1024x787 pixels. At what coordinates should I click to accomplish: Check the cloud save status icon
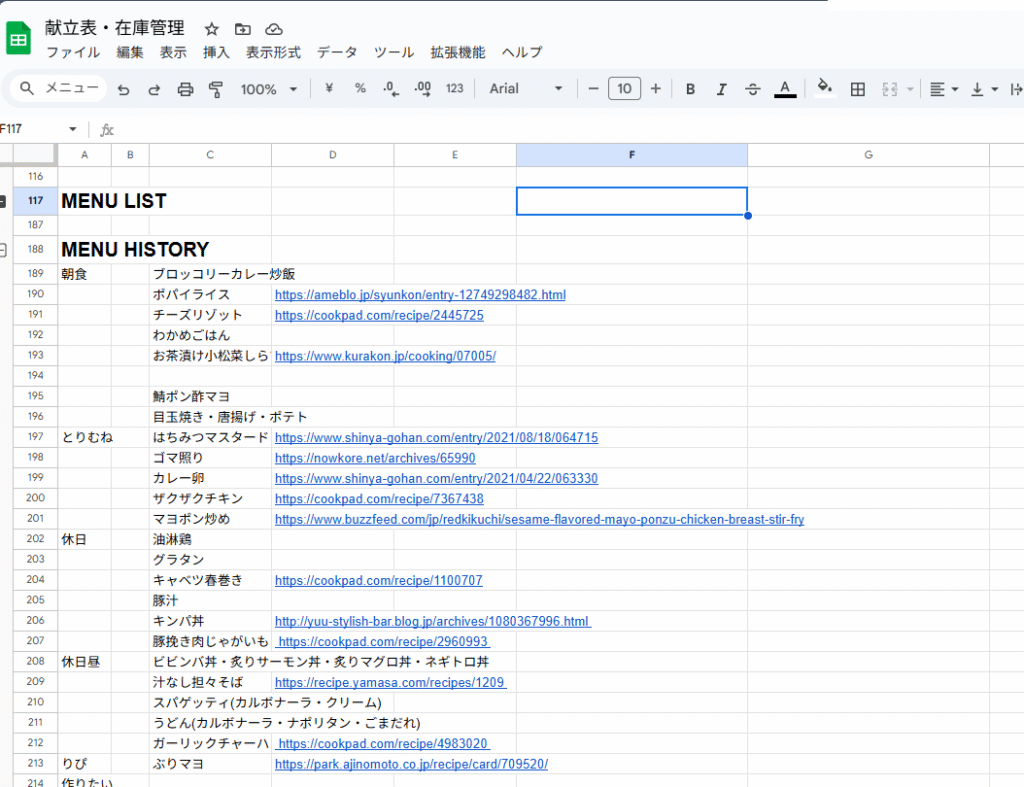point(274,29)
